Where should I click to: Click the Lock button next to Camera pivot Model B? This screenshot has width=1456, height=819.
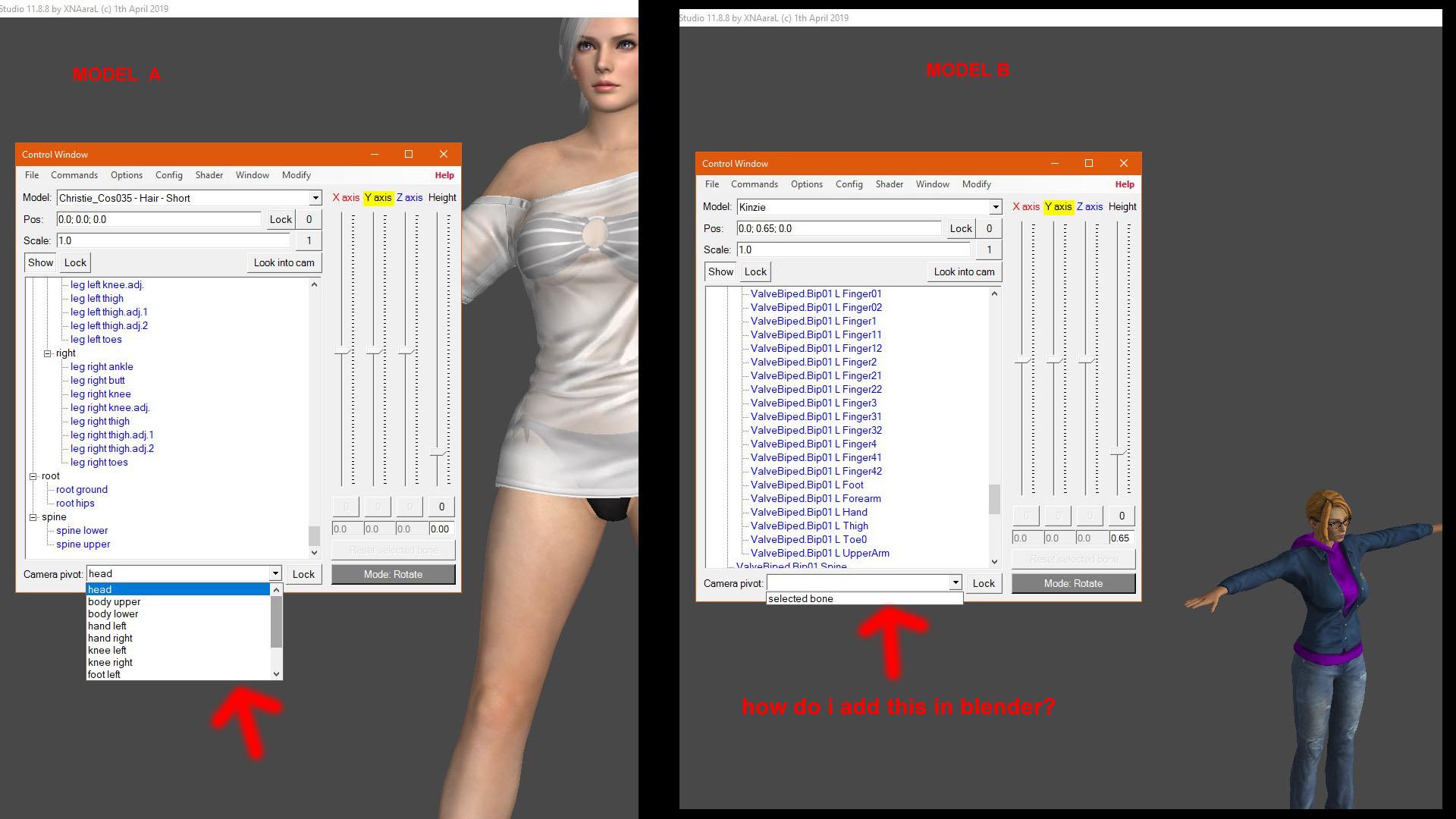(x=983, y=583)
